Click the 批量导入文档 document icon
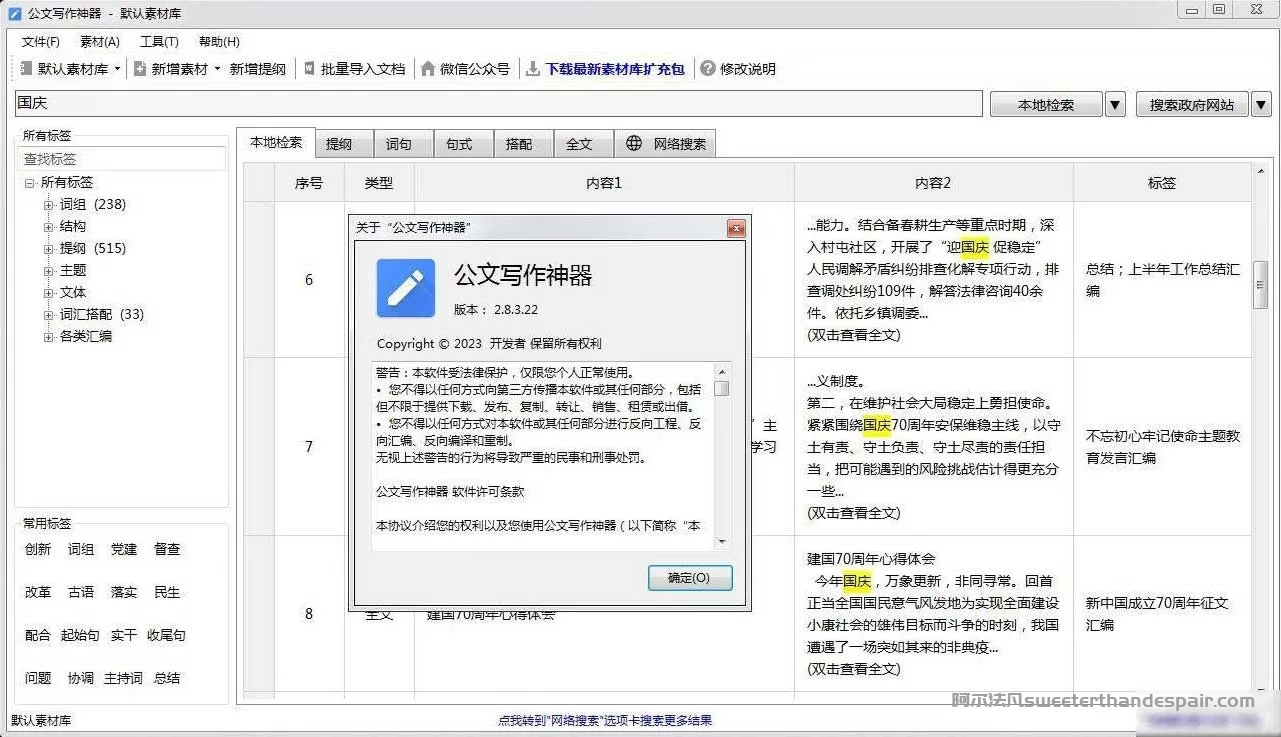The image size is (1281, 737). 310,69
